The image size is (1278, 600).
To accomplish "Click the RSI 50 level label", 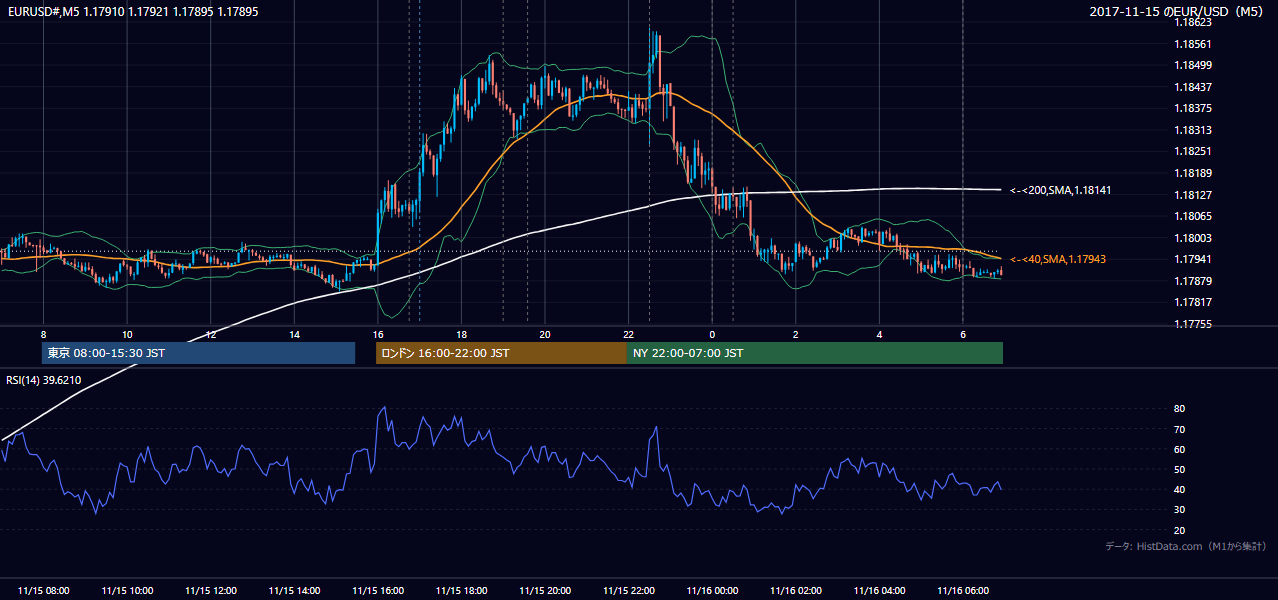I will (x=1179, y=469).
